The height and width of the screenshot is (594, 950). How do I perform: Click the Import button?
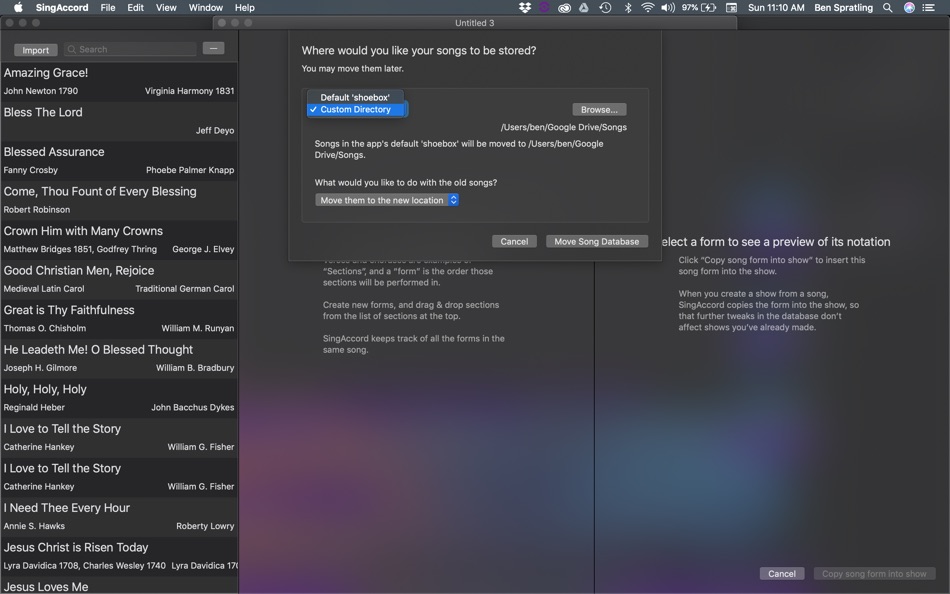(36, 50)
